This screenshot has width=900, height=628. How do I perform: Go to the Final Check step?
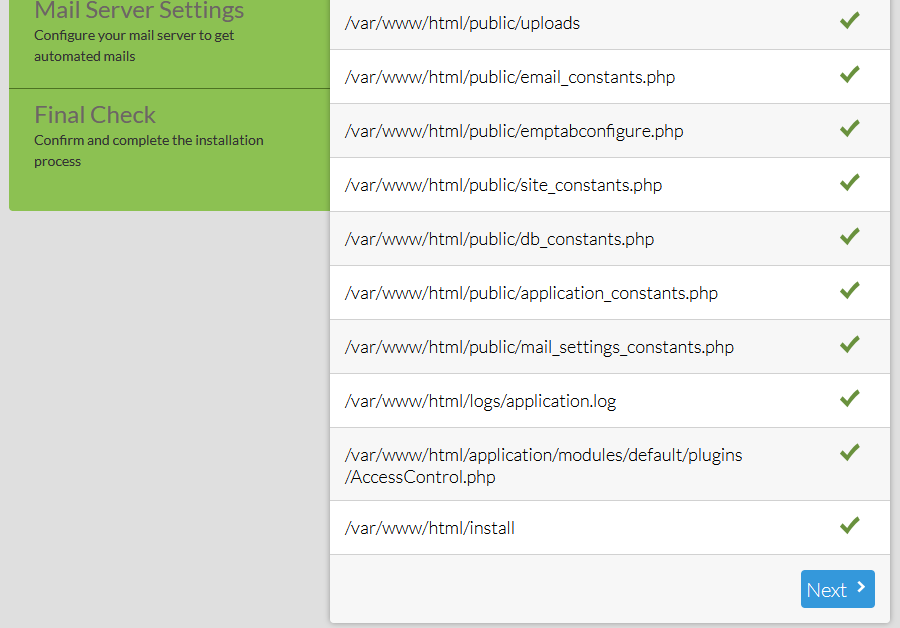(95, 115)
